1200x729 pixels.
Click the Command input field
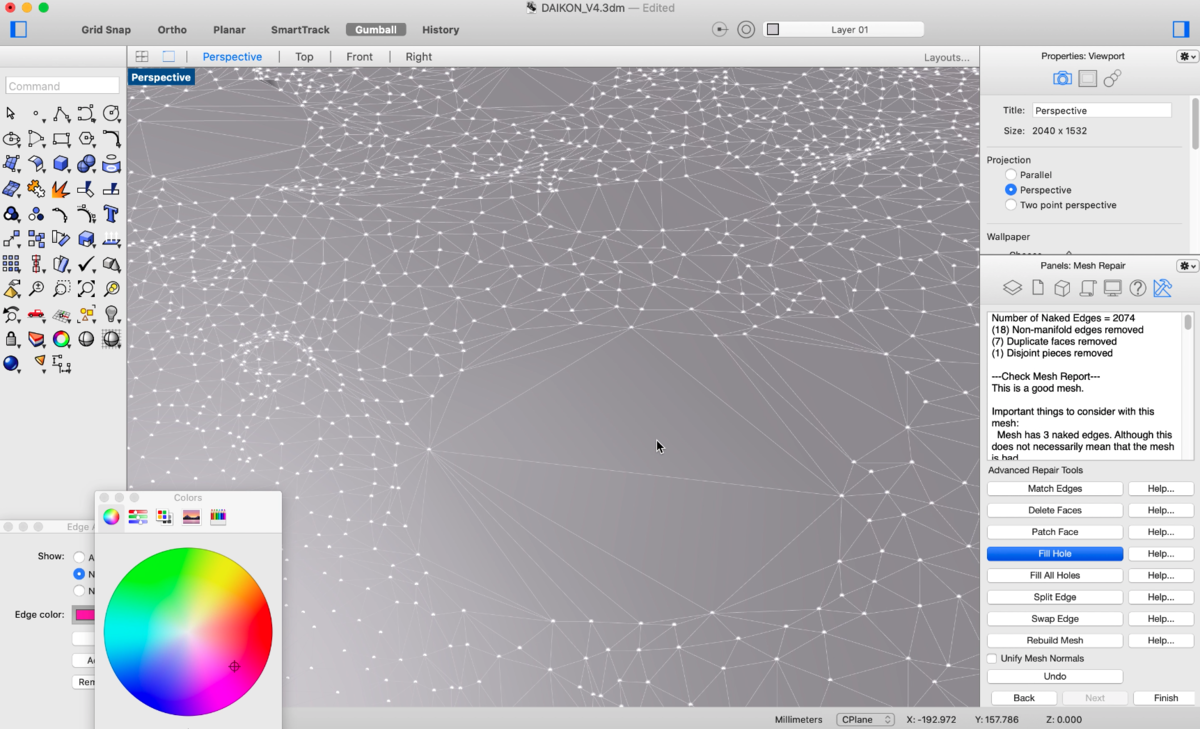62,86
